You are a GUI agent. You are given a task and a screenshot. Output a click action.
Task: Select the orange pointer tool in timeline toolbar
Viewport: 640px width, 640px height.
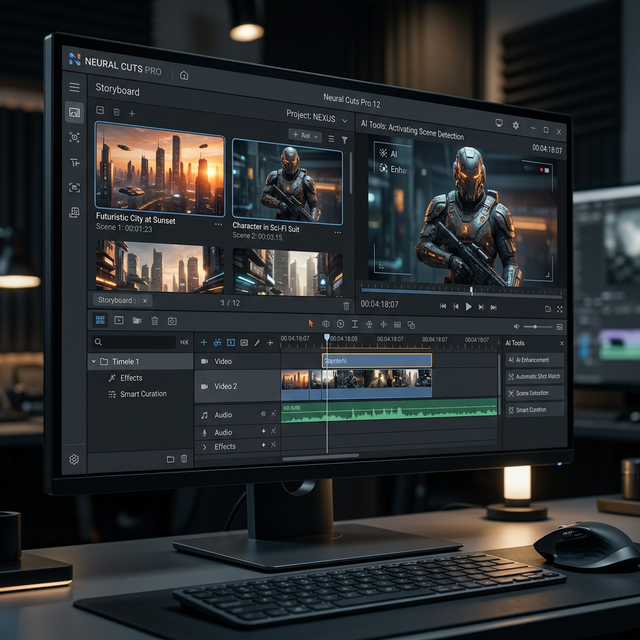(310, 324)
